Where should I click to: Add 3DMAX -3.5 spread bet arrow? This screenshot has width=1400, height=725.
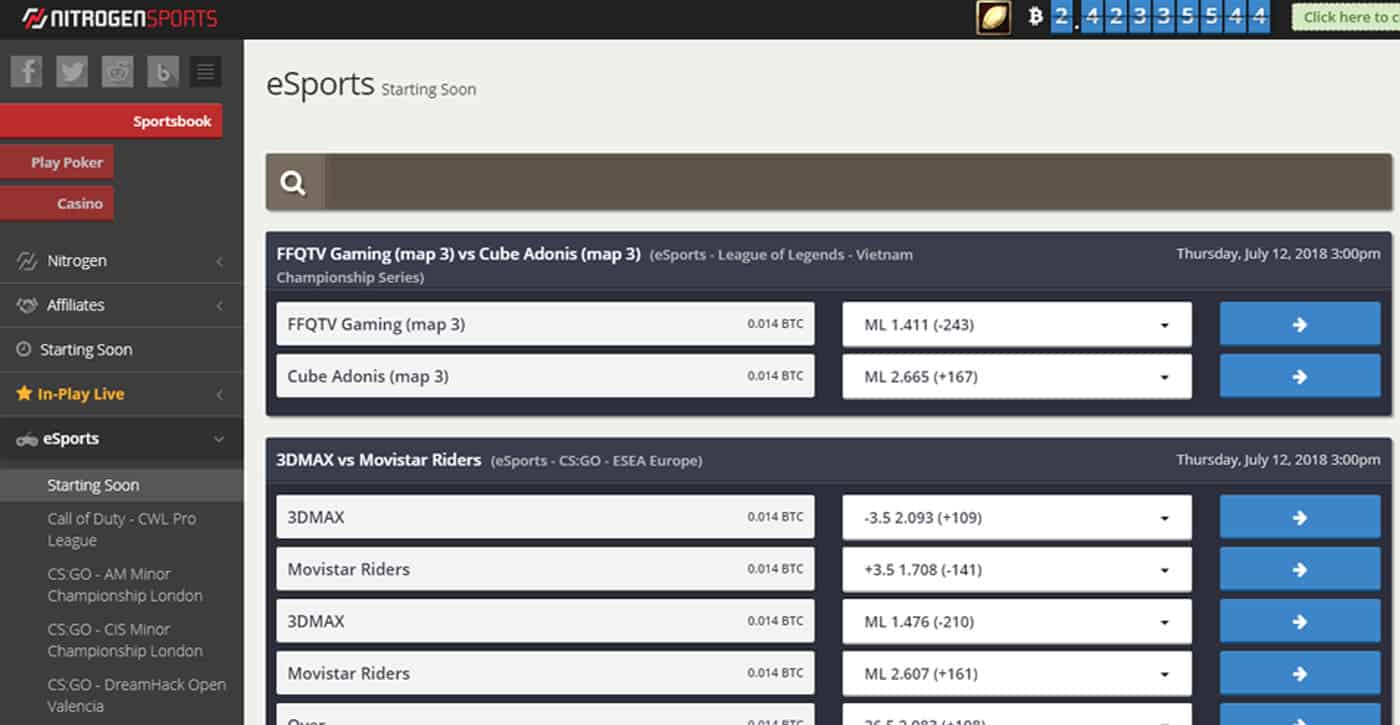coord(1300,517)
